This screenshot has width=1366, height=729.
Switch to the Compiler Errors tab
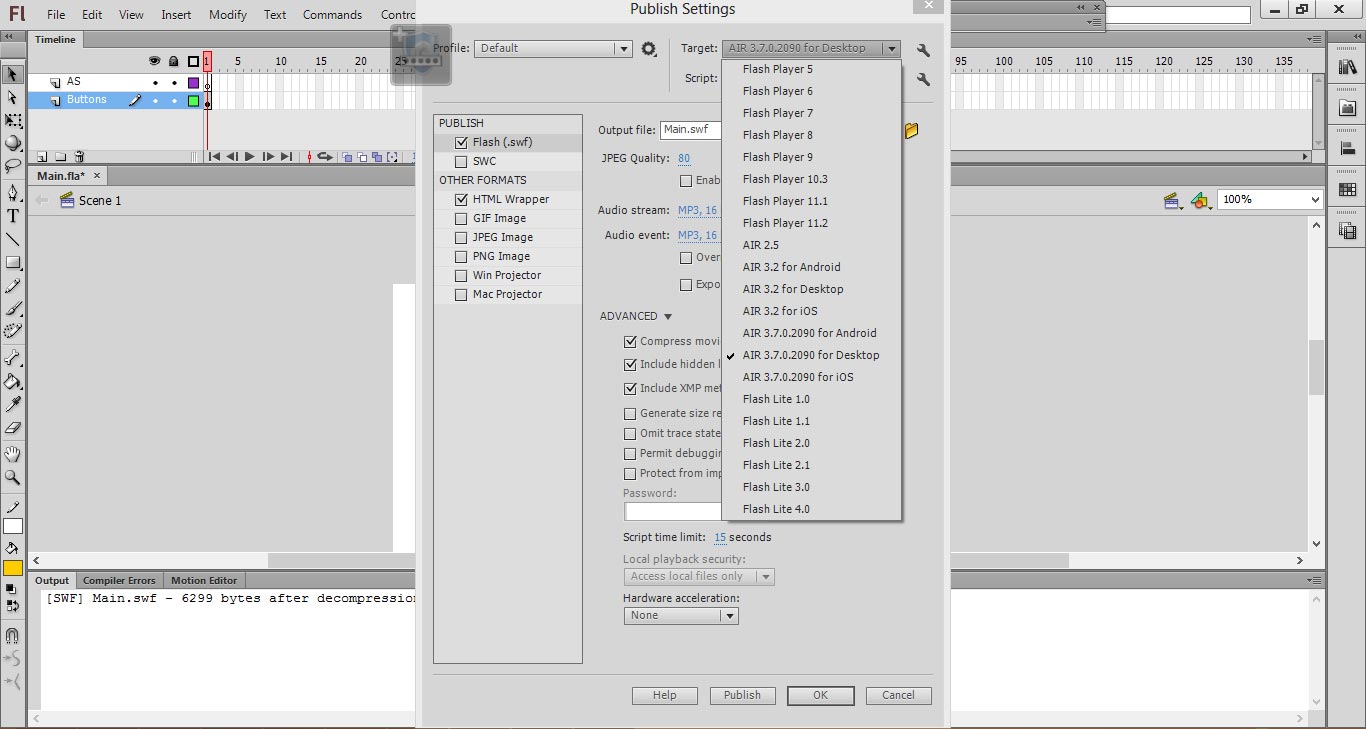click(x=119, y=581)
